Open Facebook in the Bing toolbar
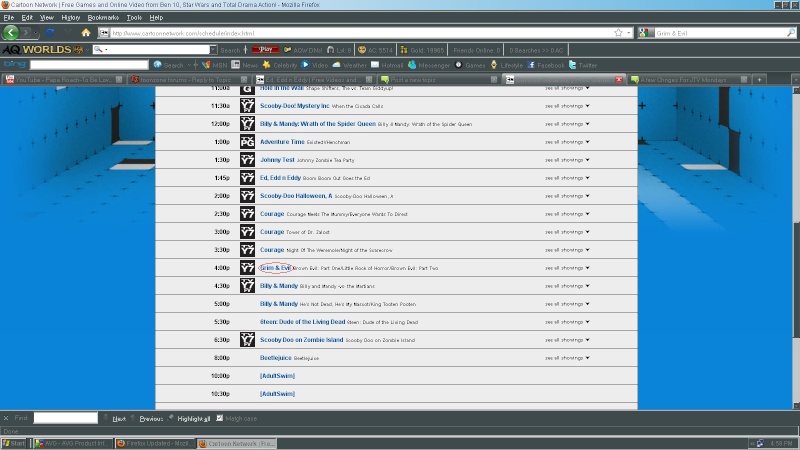Viewport: 800px width, 450px height. coord(545,65)
